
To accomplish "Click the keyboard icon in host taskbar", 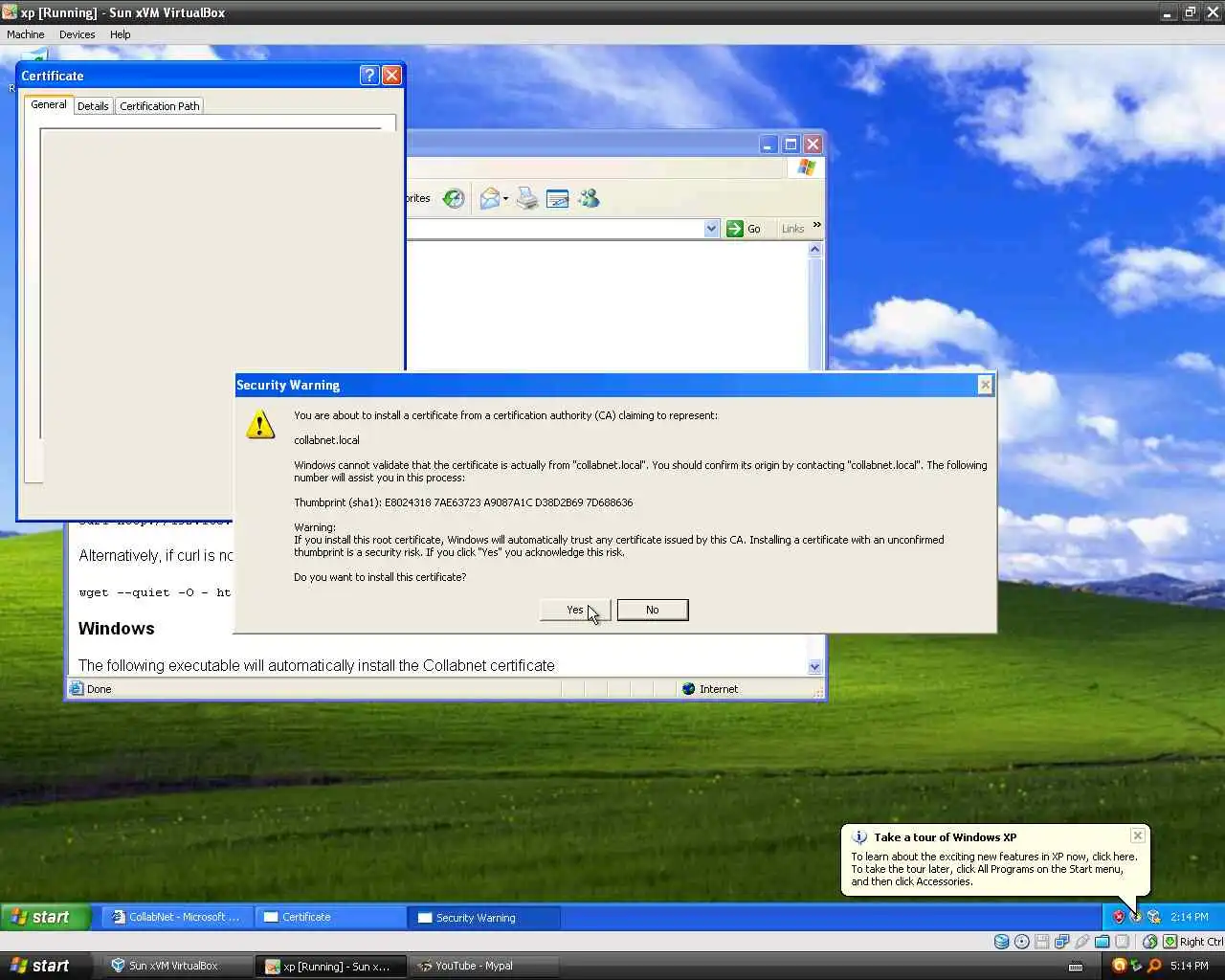I will (x=1076, y=966).
